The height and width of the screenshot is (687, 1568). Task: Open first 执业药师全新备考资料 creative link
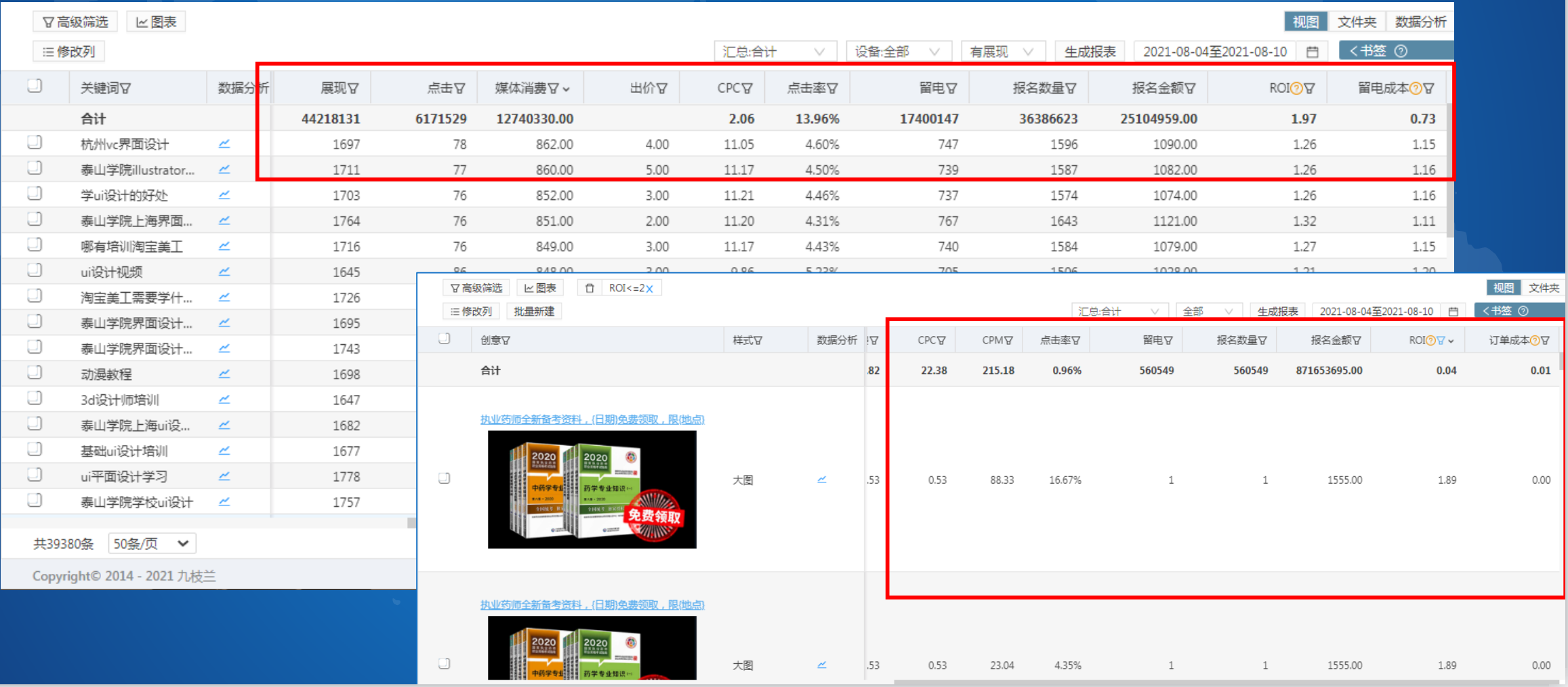coord(592,419)
